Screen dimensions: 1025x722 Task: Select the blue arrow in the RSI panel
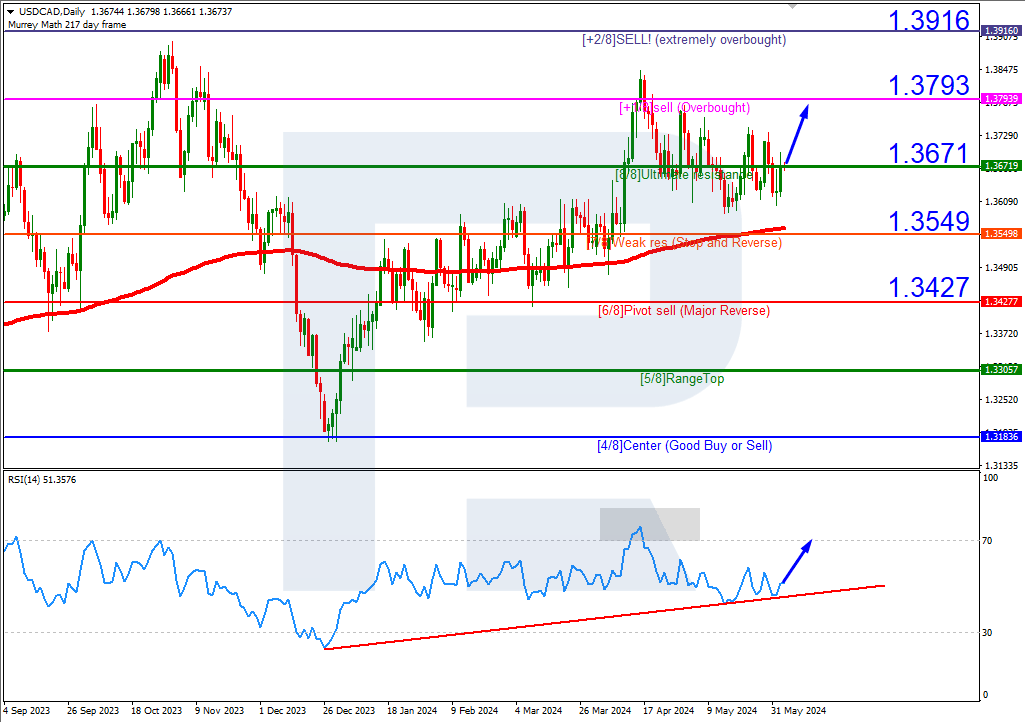click(797, 561)
